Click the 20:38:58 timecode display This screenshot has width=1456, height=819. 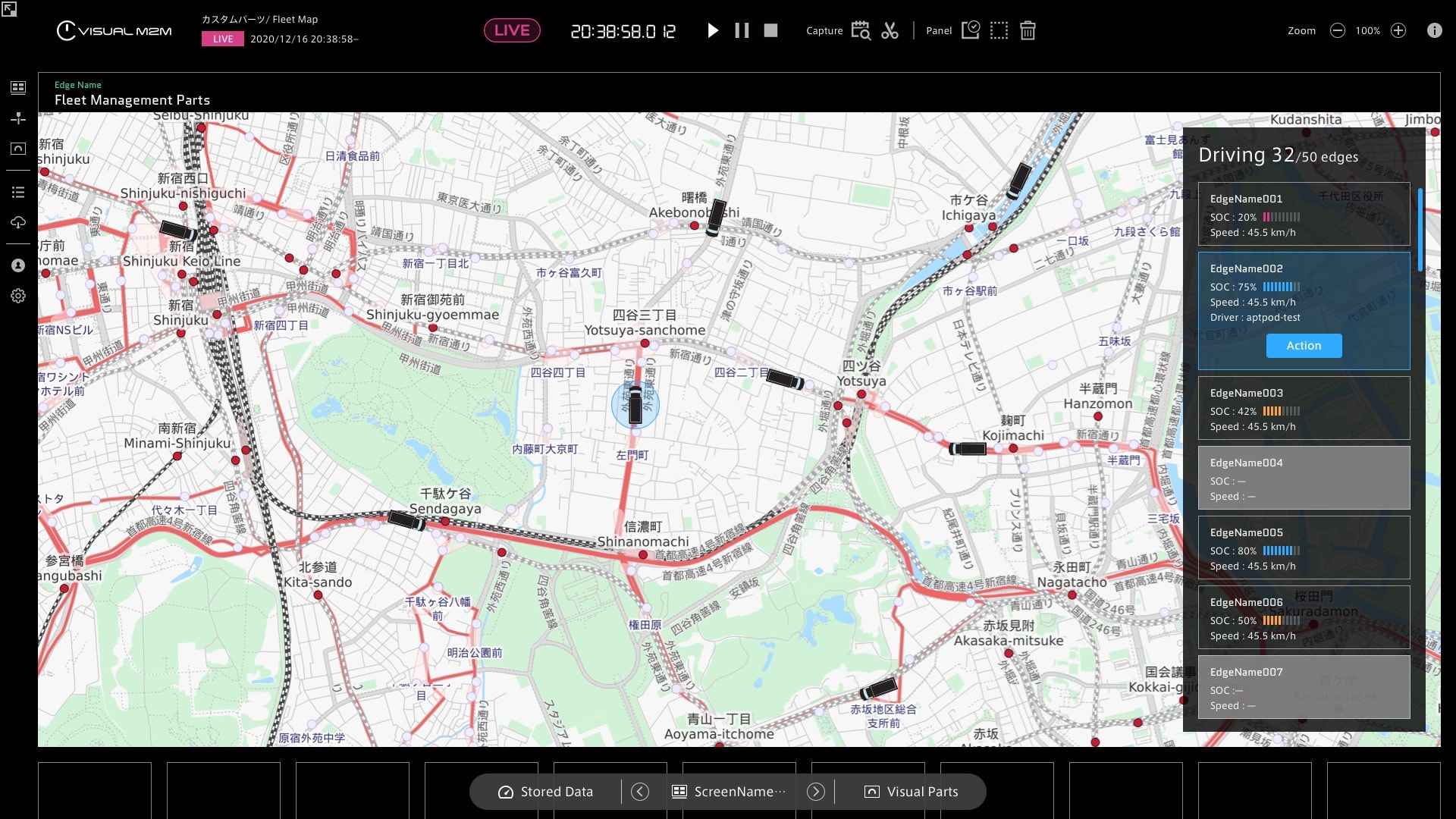[x=623, y=31]
